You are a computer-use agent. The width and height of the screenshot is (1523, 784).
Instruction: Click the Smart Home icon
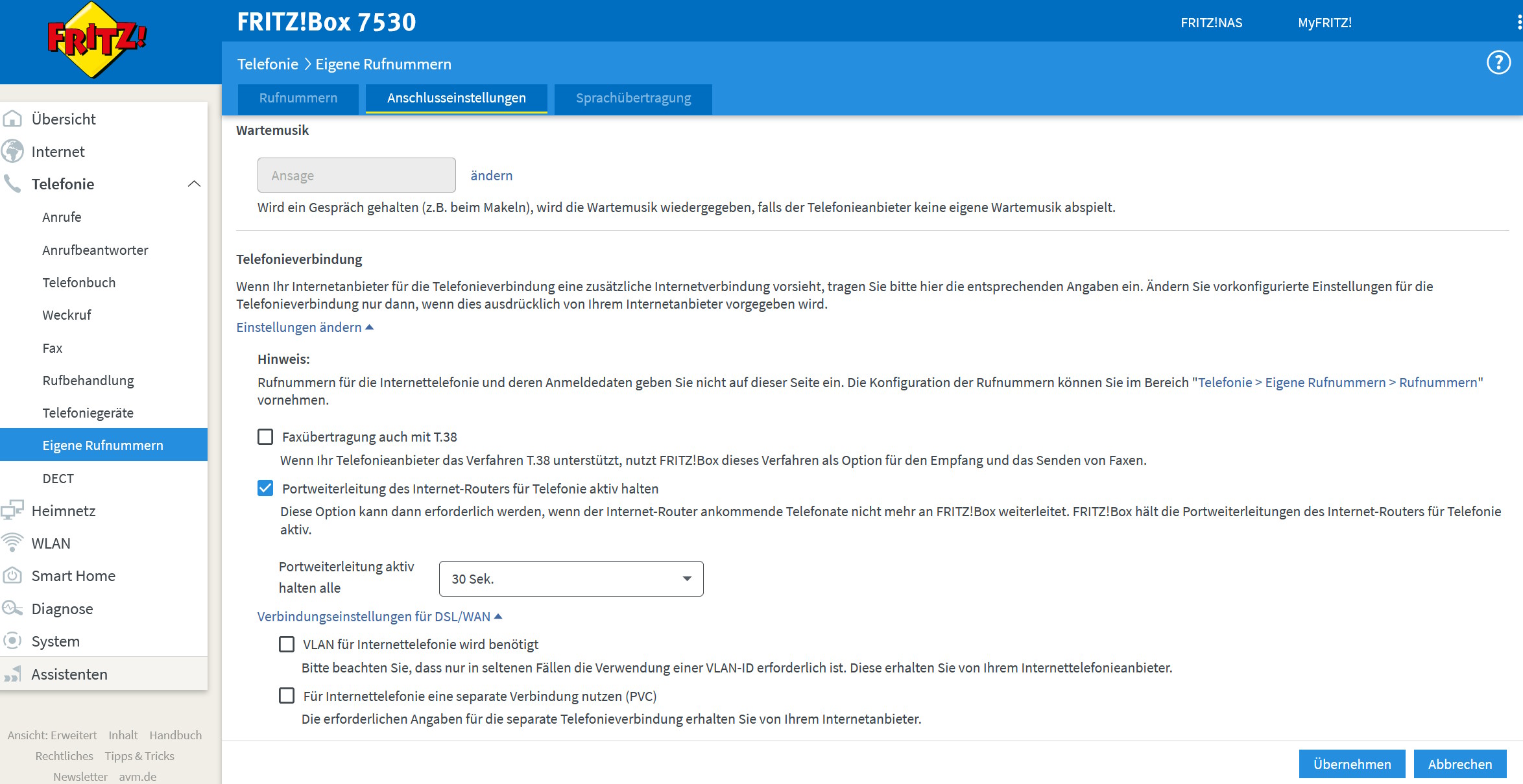[x=12, y=575]
